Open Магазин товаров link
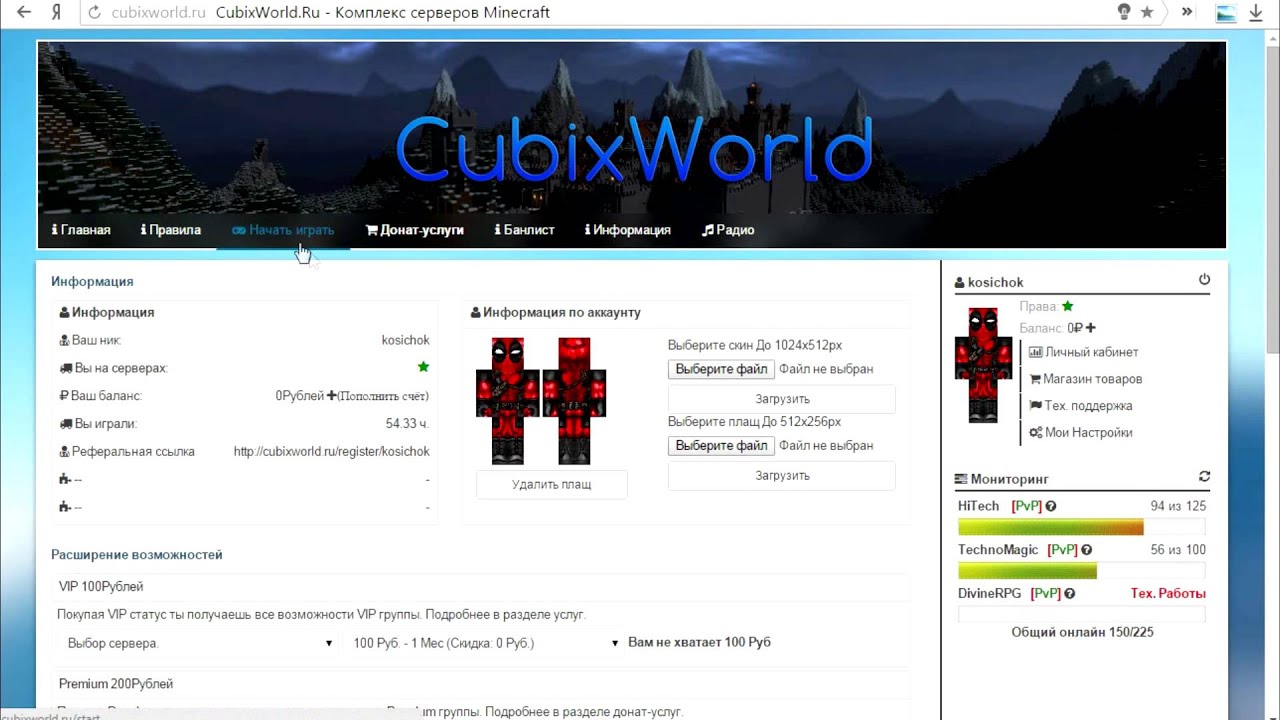 (1086, 379)
